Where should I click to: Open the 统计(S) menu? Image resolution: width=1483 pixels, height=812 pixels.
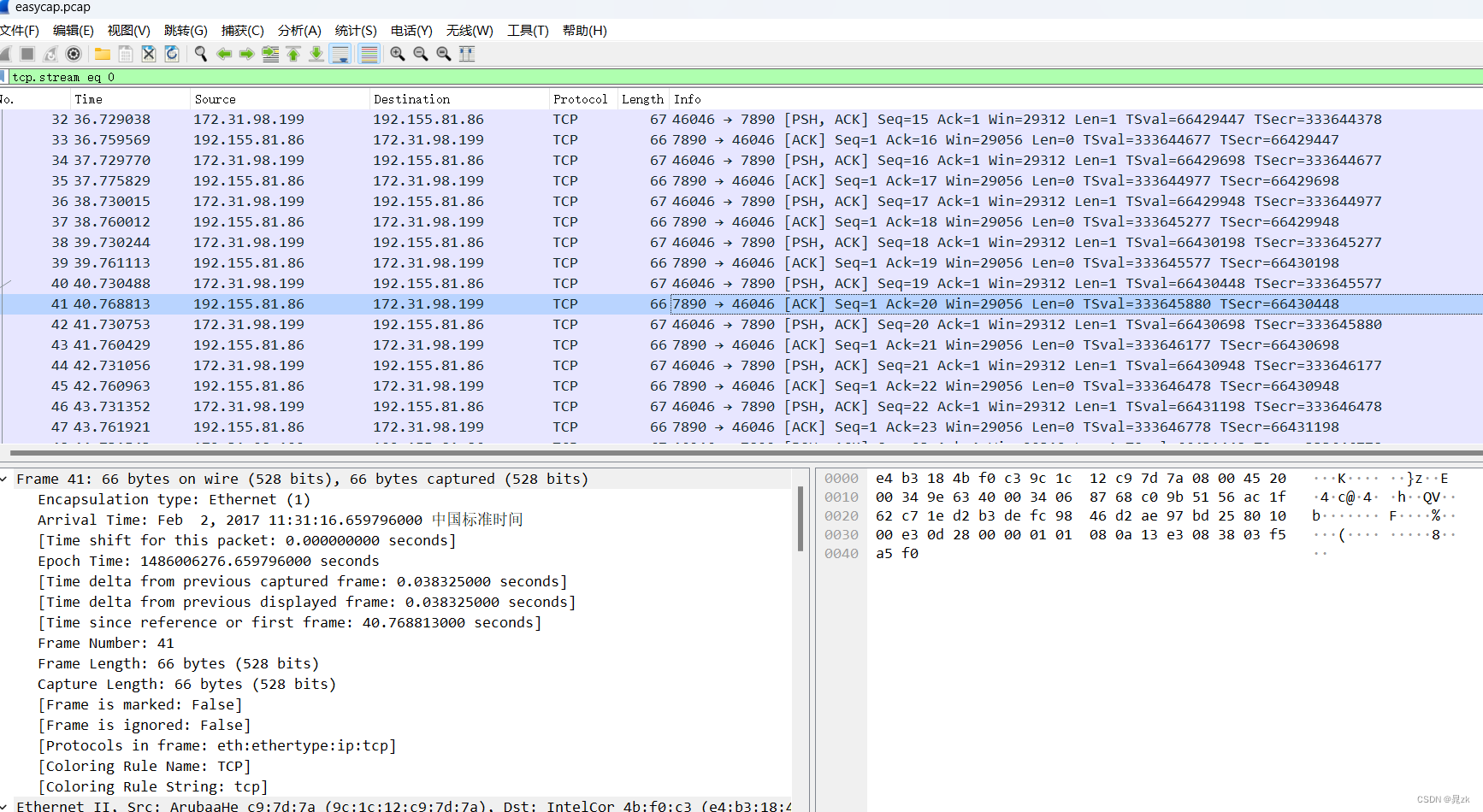click(x=356, y=30)
